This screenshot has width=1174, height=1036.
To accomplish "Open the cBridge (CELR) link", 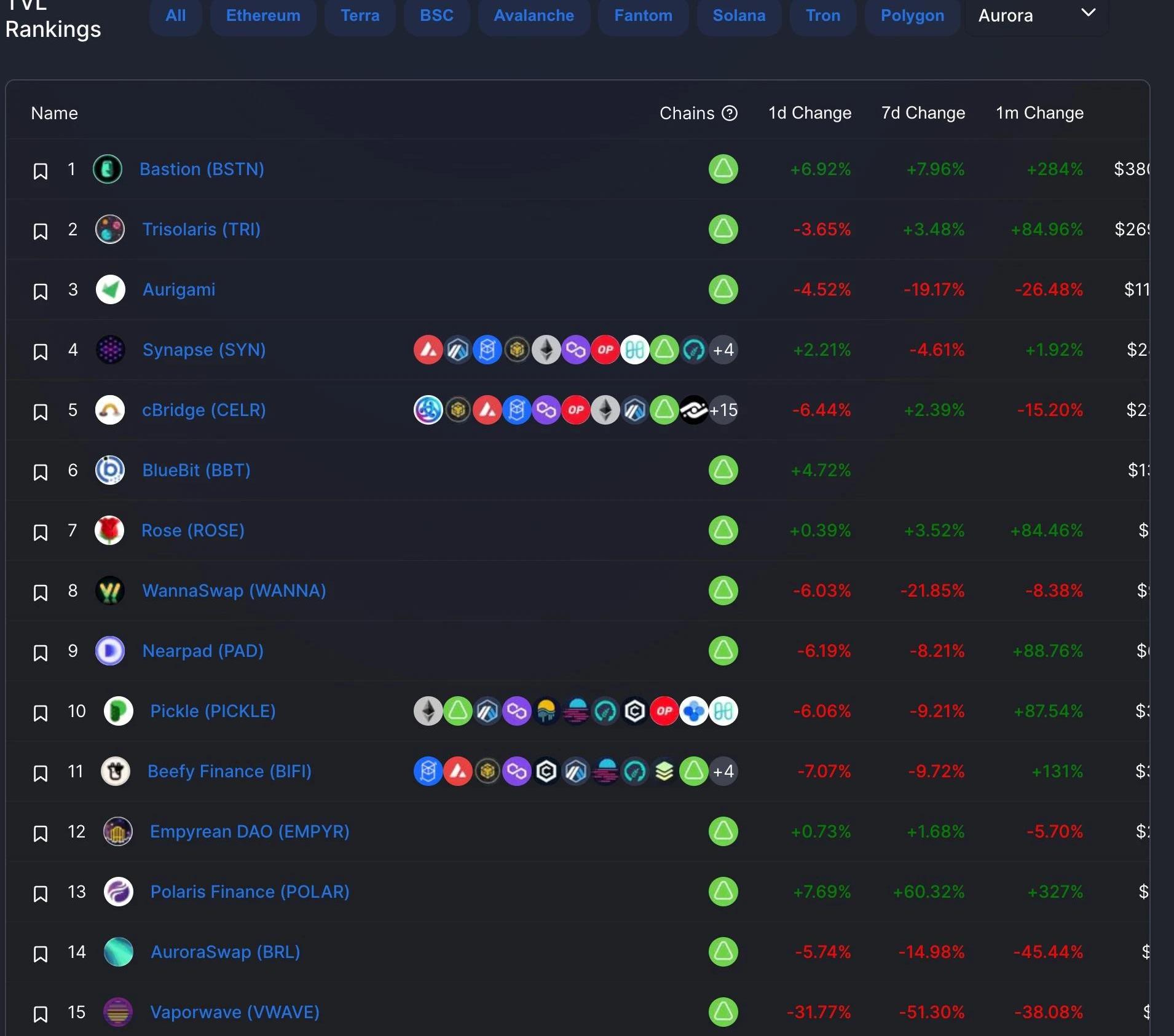I will coord(204,410).
